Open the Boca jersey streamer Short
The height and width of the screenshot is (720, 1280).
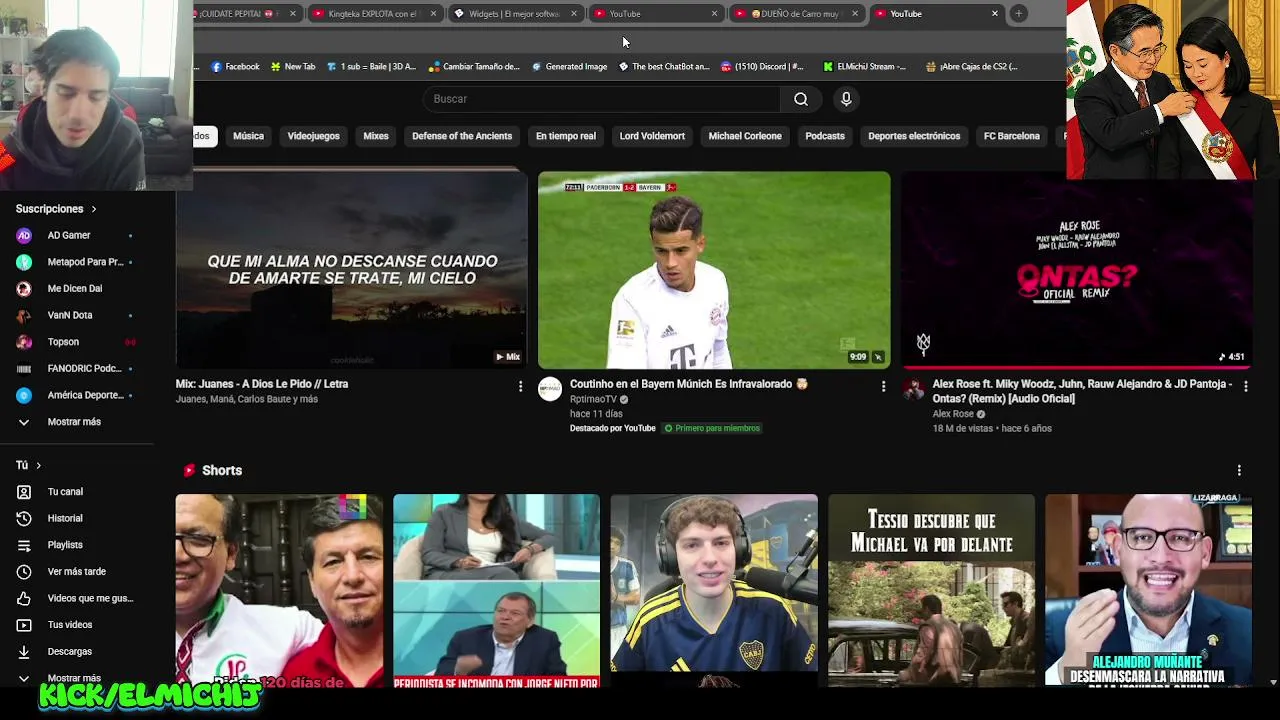pos(714,590)
